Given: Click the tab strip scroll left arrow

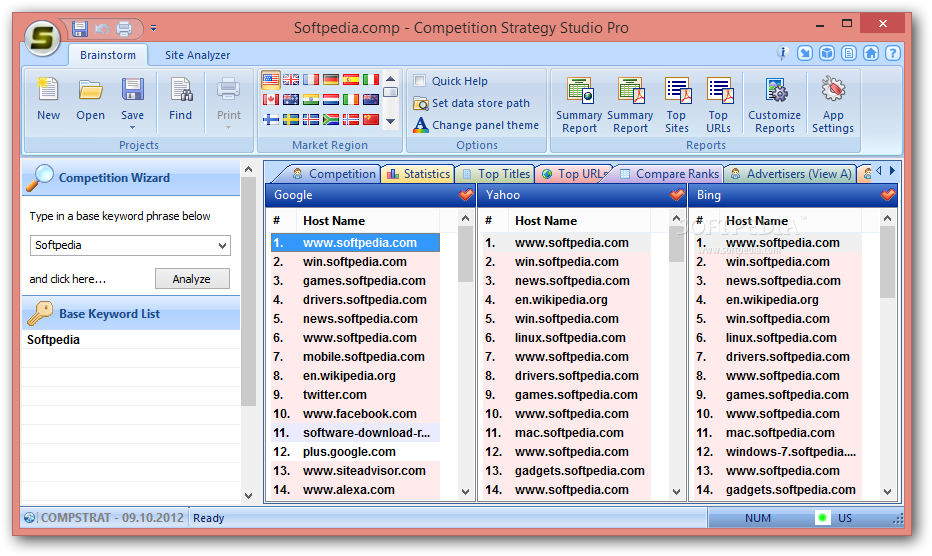Looking at the screenshot, I should 879,171.
